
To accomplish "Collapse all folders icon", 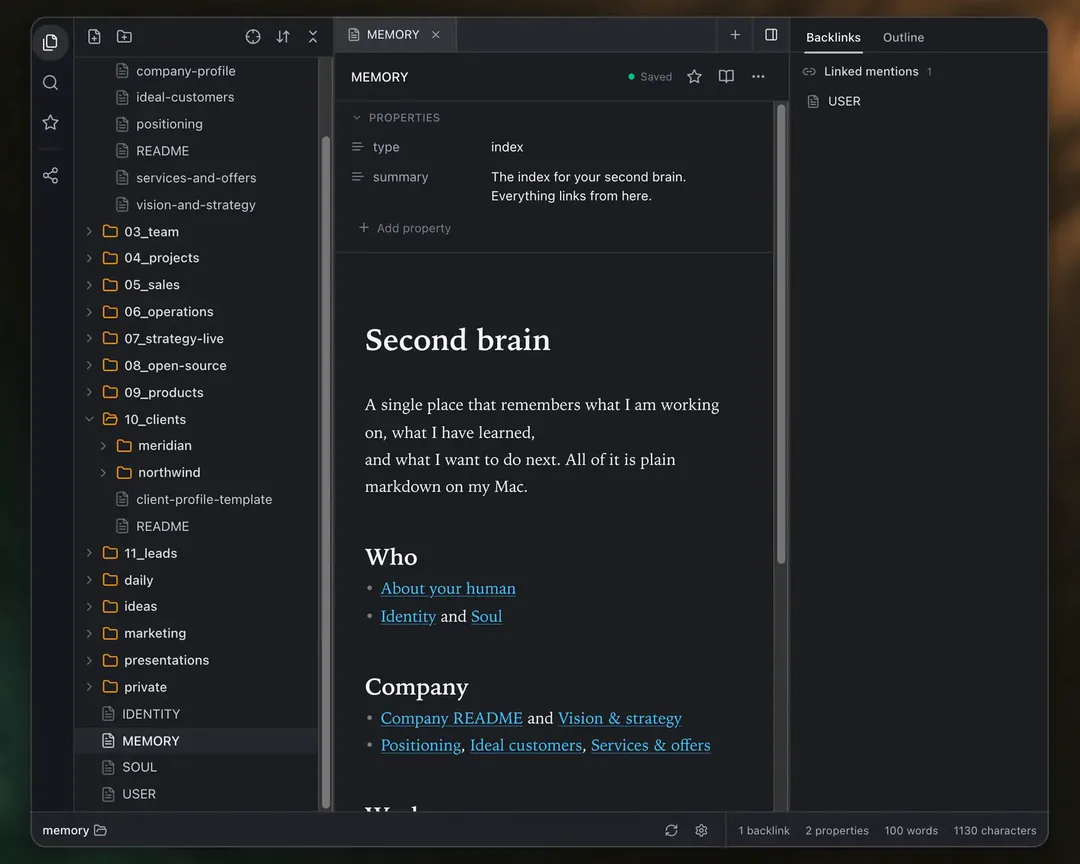I will (x=313, y=37).
